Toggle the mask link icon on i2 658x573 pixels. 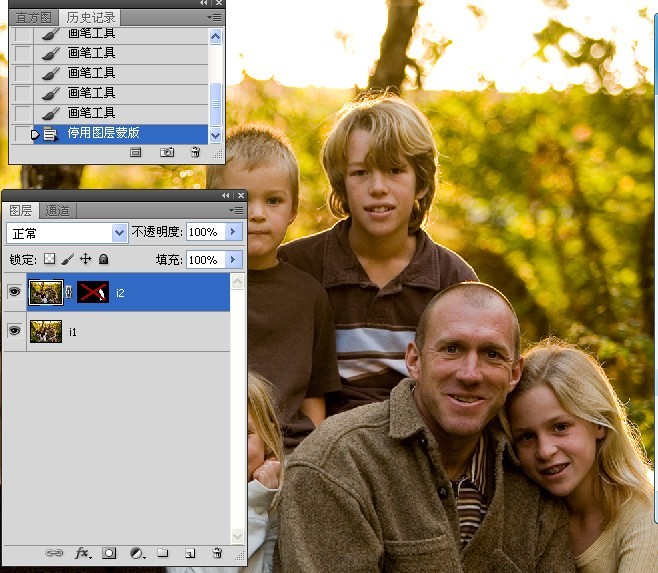69,292
